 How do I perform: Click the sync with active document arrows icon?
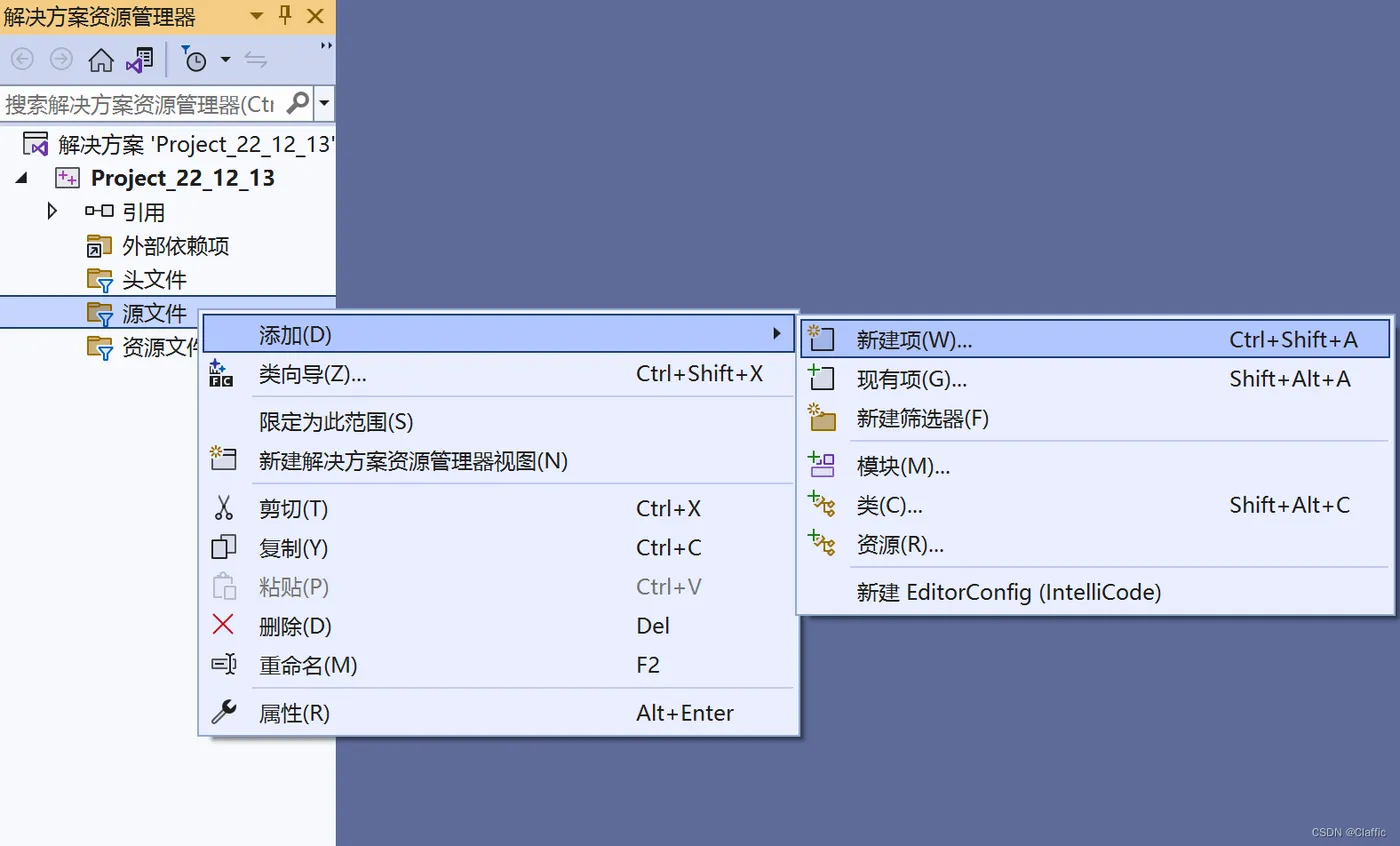pyautogui.click(x=256, y=60)
